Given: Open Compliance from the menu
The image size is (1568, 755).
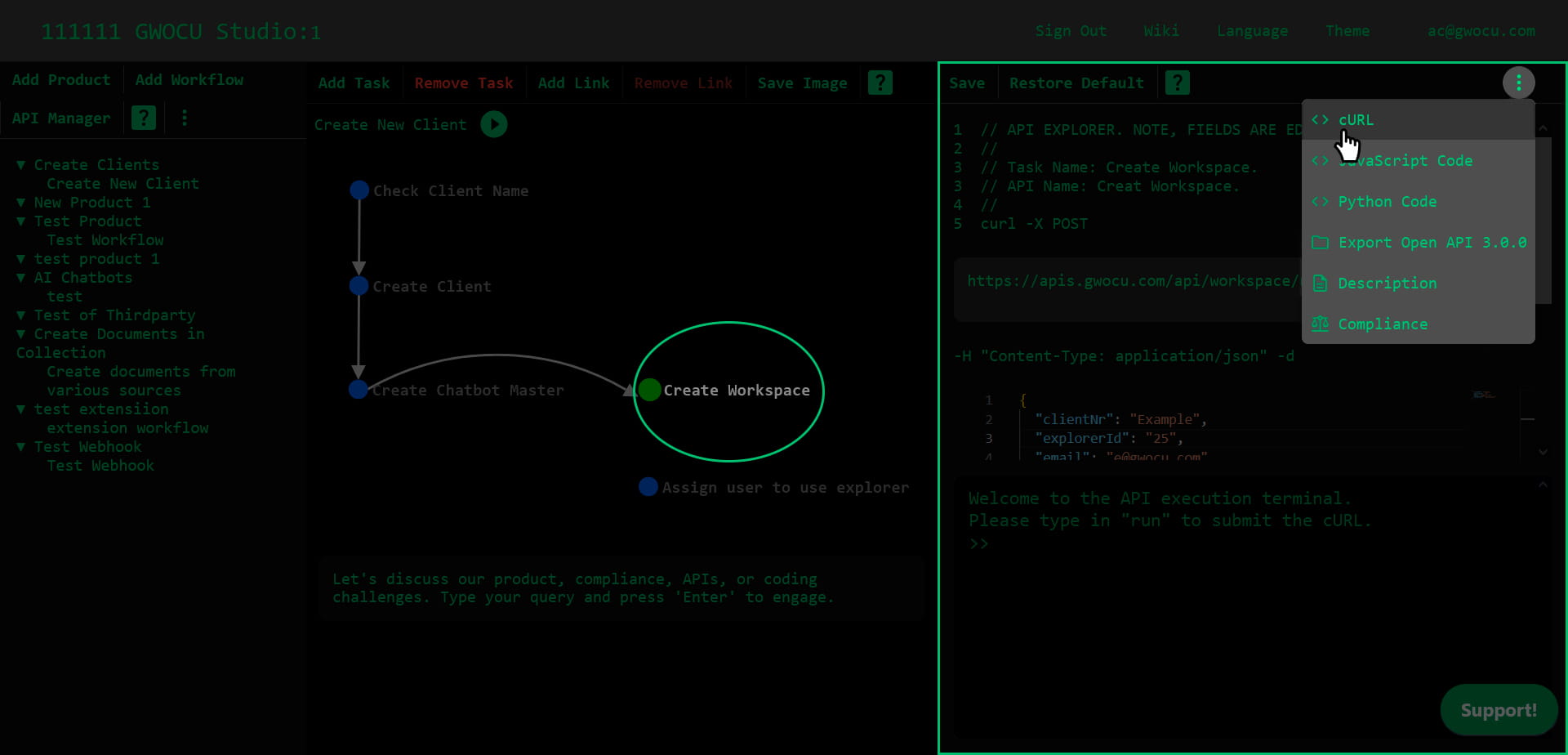Looking at the screenshot, I should (1419, 324).
